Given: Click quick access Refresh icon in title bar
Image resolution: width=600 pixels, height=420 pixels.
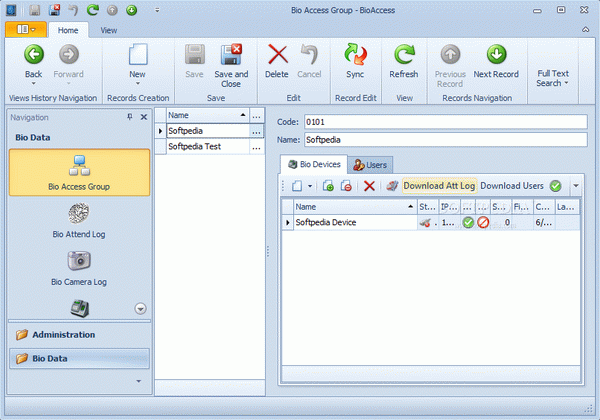Looking at the screenshot, I should point(93,10).
